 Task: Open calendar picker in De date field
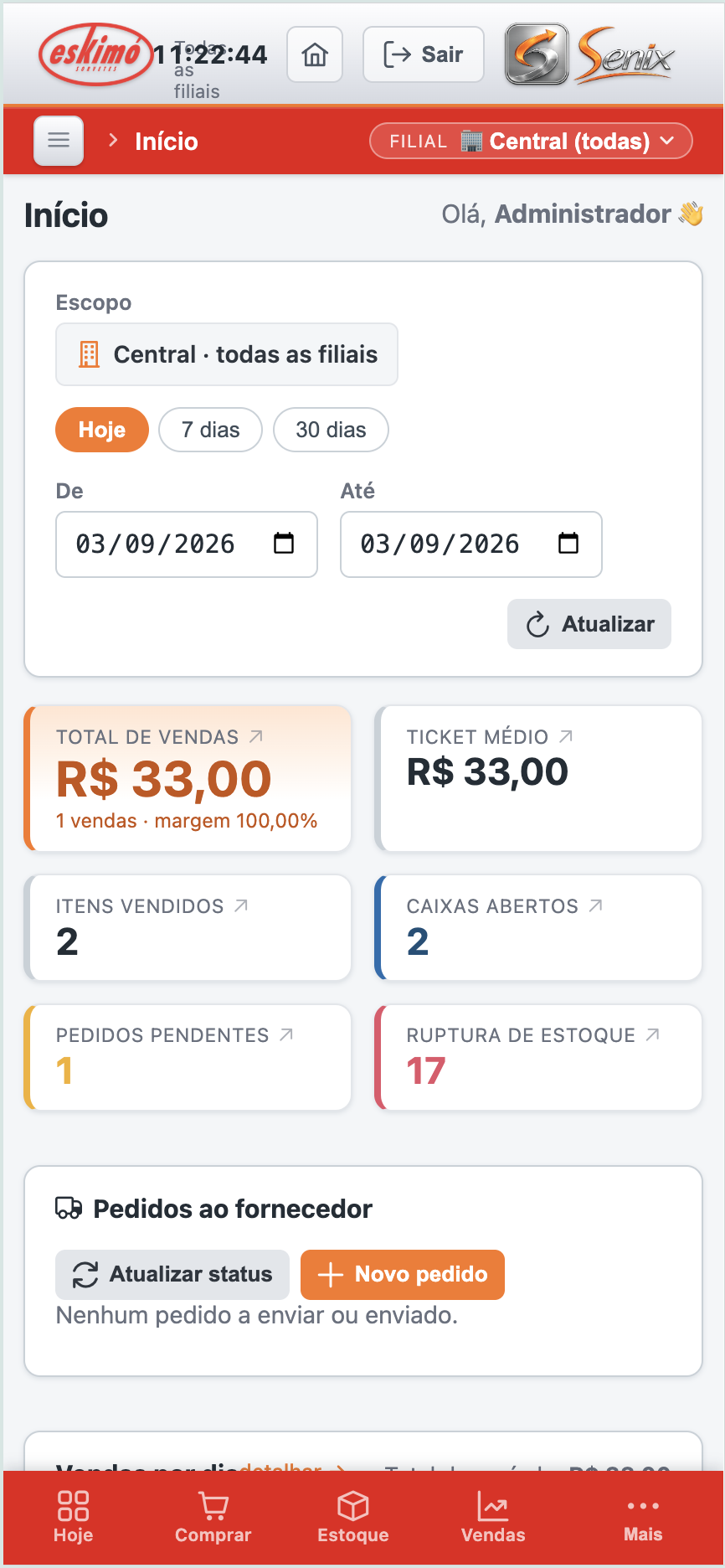284,544
